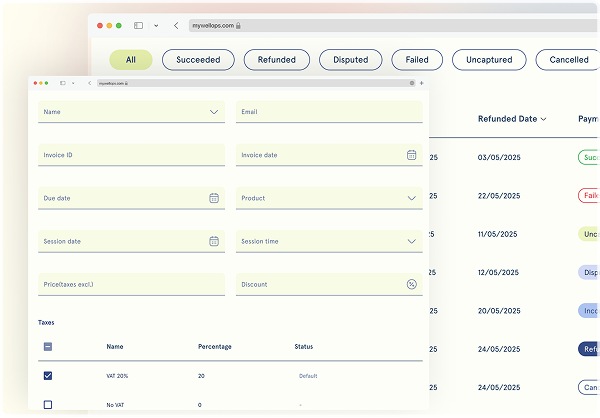Toggle sidebar in the front browser window
This screenshot has width=600, height=418.
(x=62, y=83)
